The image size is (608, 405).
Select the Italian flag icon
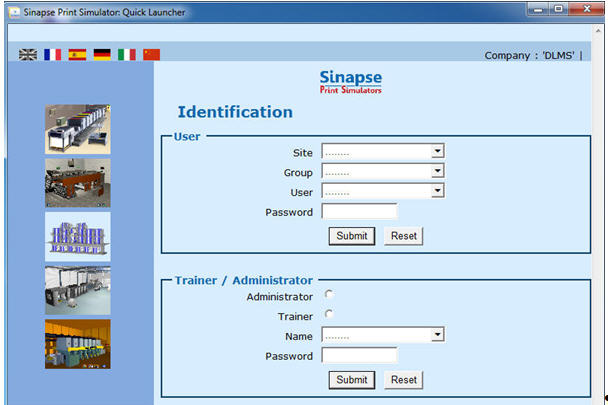pyautogui.click(x=127, y=55)
